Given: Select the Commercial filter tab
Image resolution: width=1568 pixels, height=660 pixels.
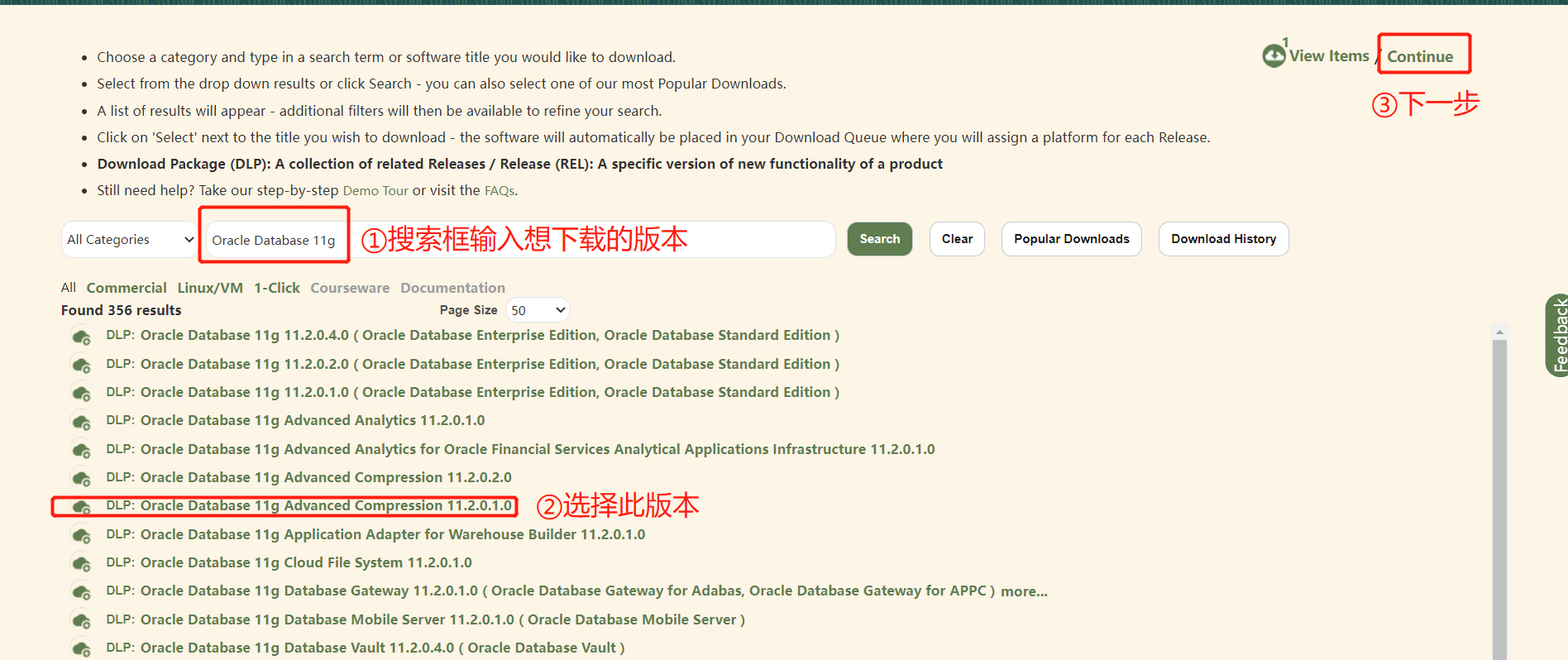Looking at the screenshot, I should click(x=127, y=288).
